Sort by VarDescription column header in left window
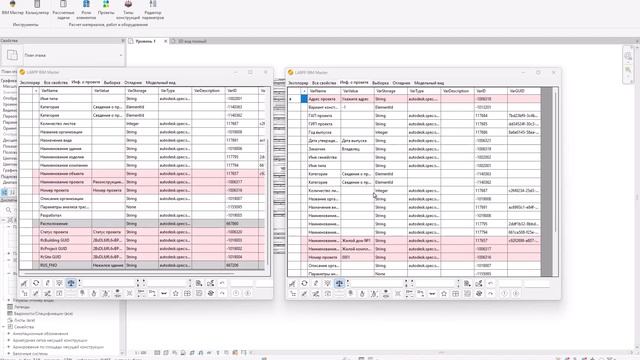 (x=208, y=91)
